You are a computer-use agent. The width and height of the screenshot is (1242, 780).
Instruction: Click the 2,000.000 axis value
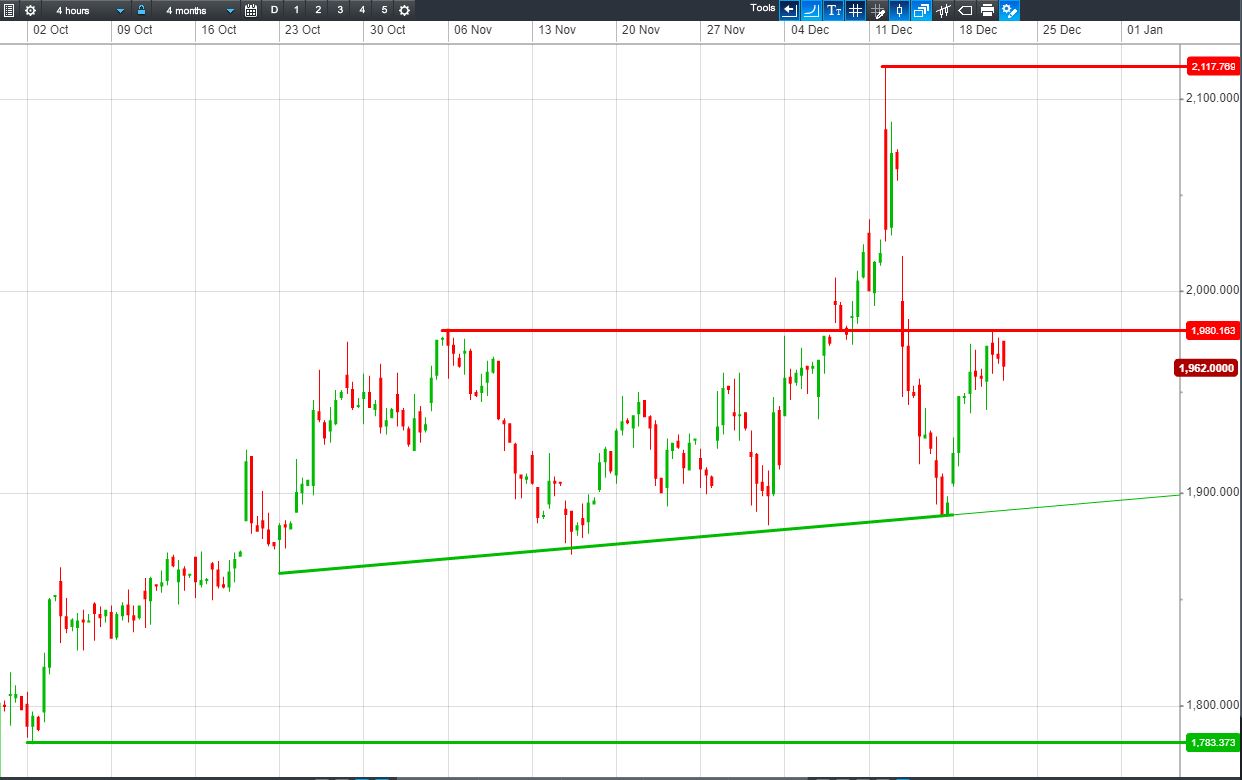[x=1213, y=290]
